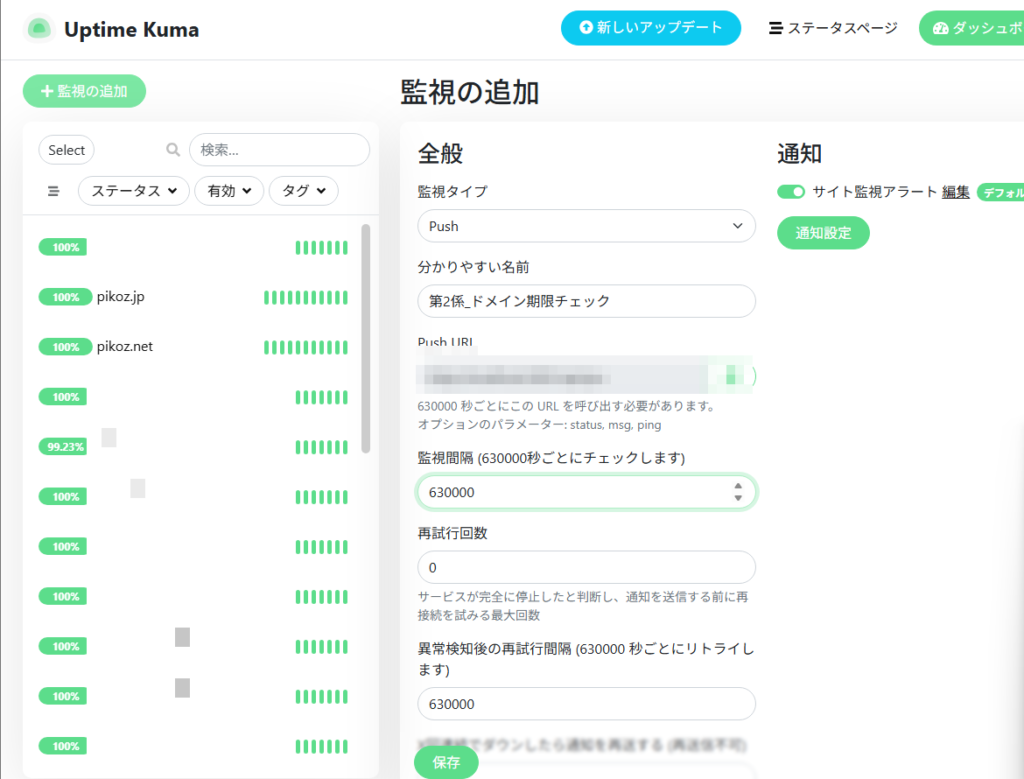Click the 通知設定 button
Image resolution: width=1024 pixels, height=779 pixels.
[x=823, y=232]
